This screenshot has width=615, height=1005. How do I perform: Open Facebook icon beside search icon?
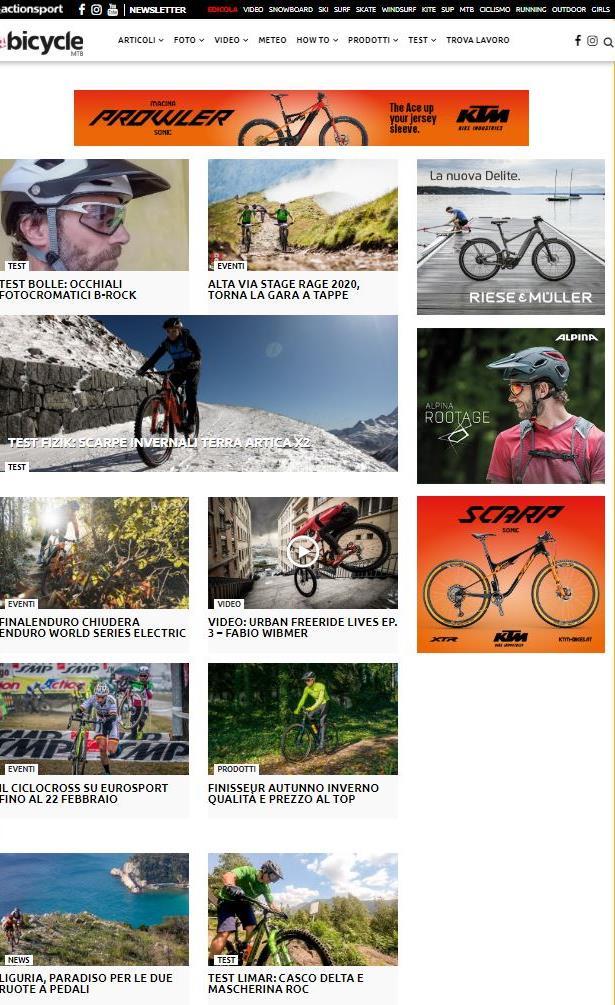pos(577,40)
